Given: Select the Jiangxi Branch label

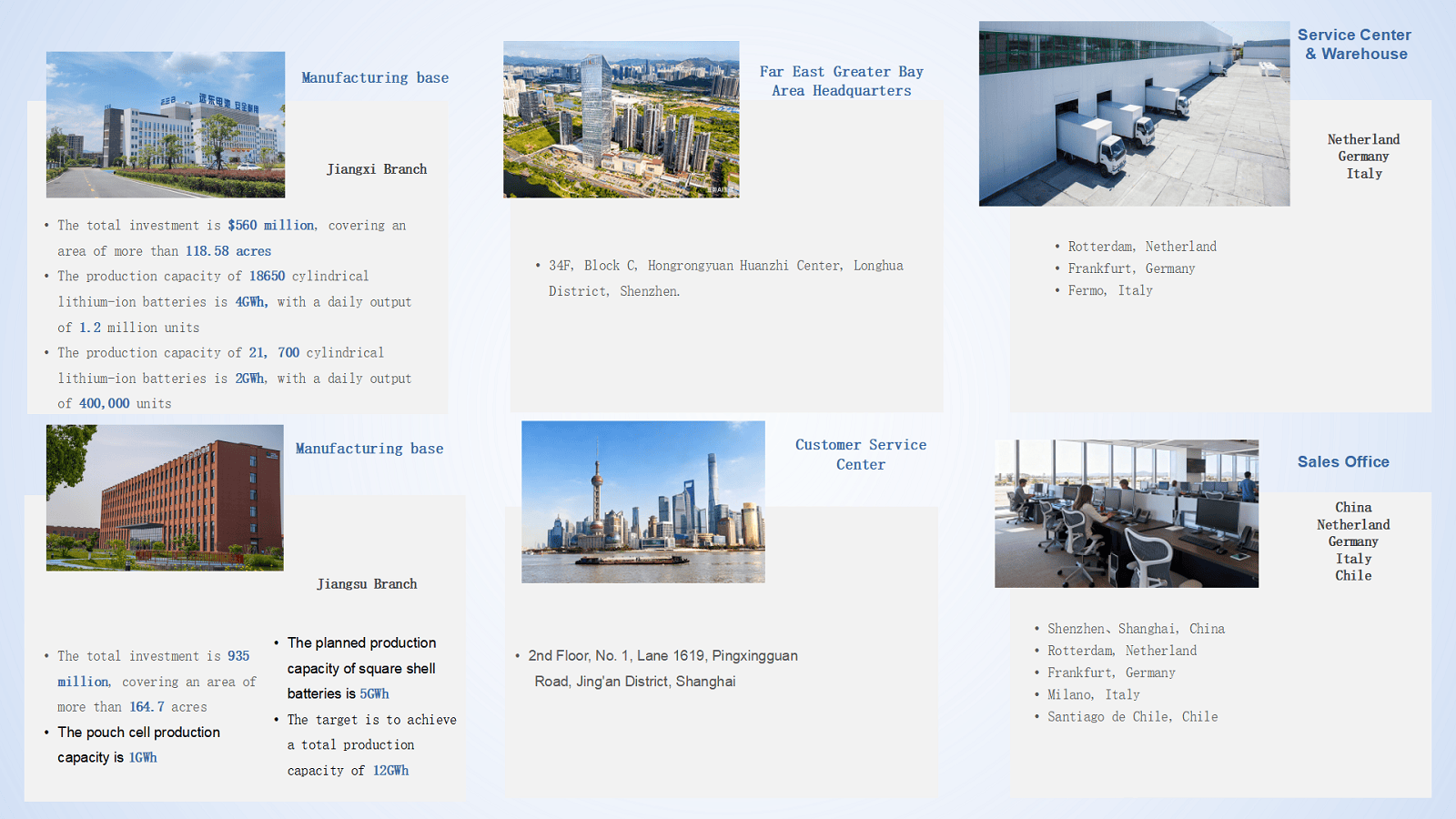Looking at the screenshot, I should click(x=377, y=169).
